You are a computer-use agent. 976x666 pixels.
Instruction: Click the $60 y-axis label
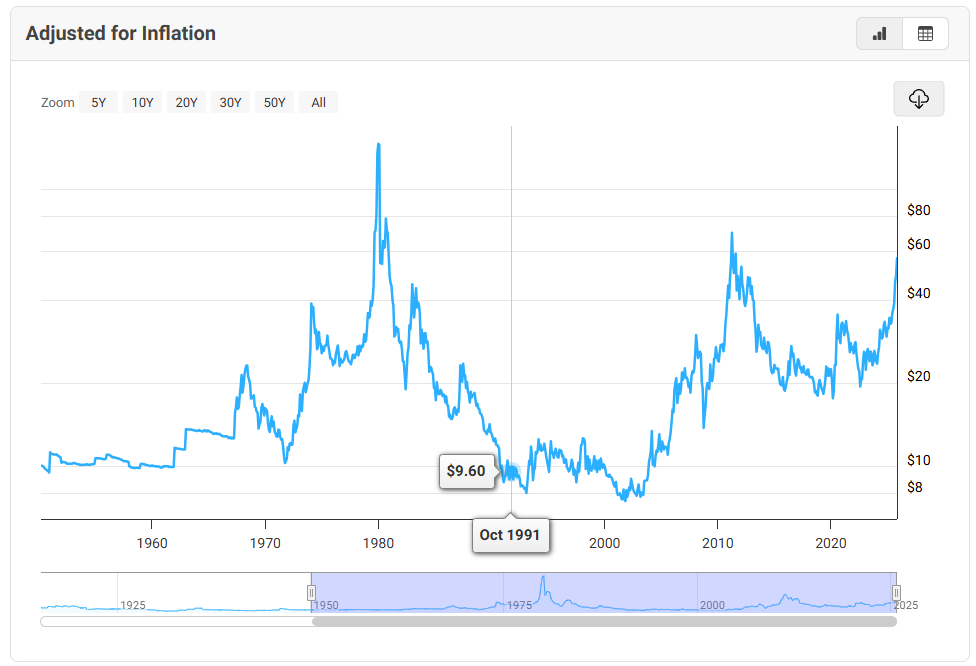[x=918, y=244]
